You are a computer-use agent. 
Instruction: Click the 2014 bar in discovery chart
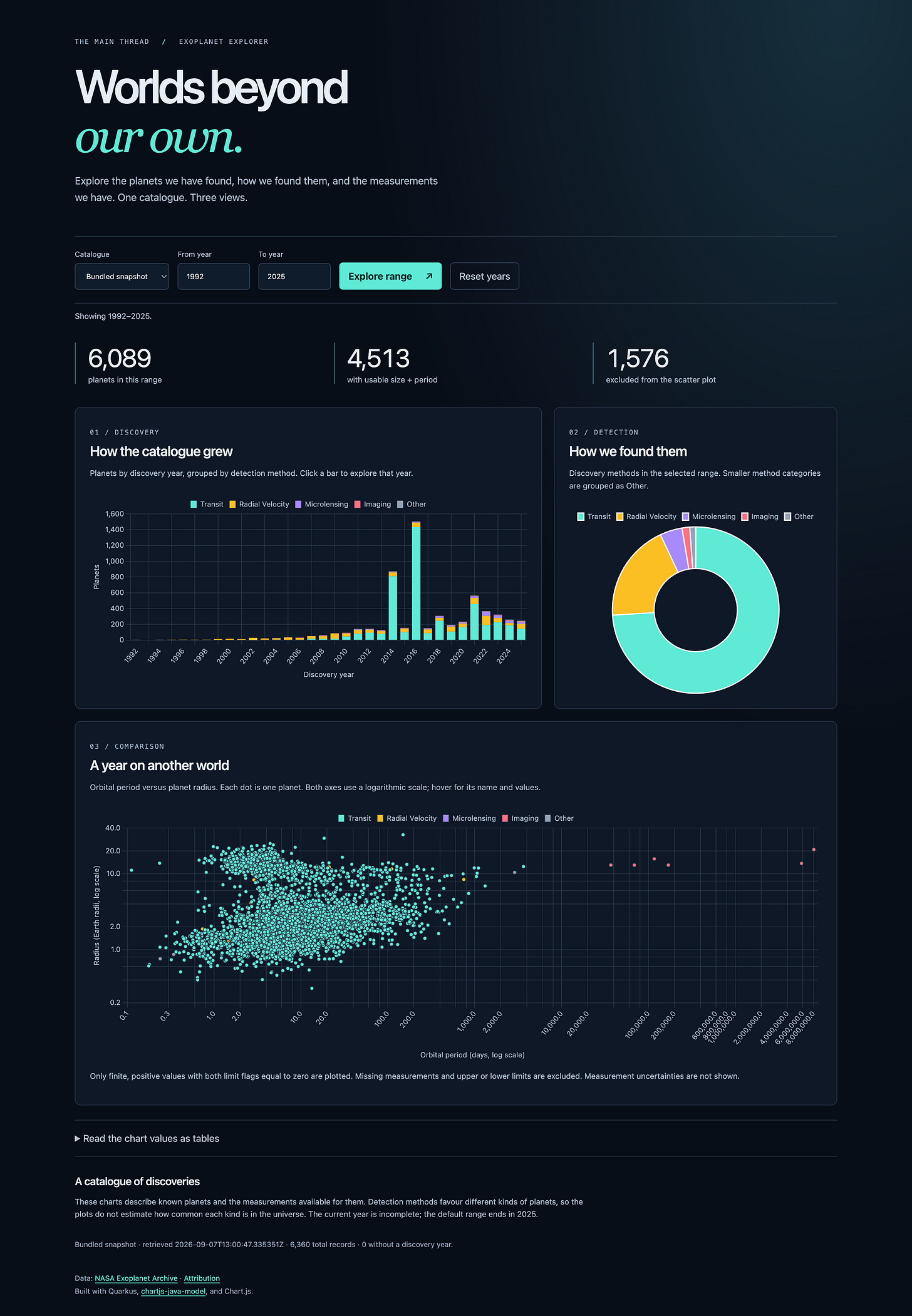pos(393,605)
